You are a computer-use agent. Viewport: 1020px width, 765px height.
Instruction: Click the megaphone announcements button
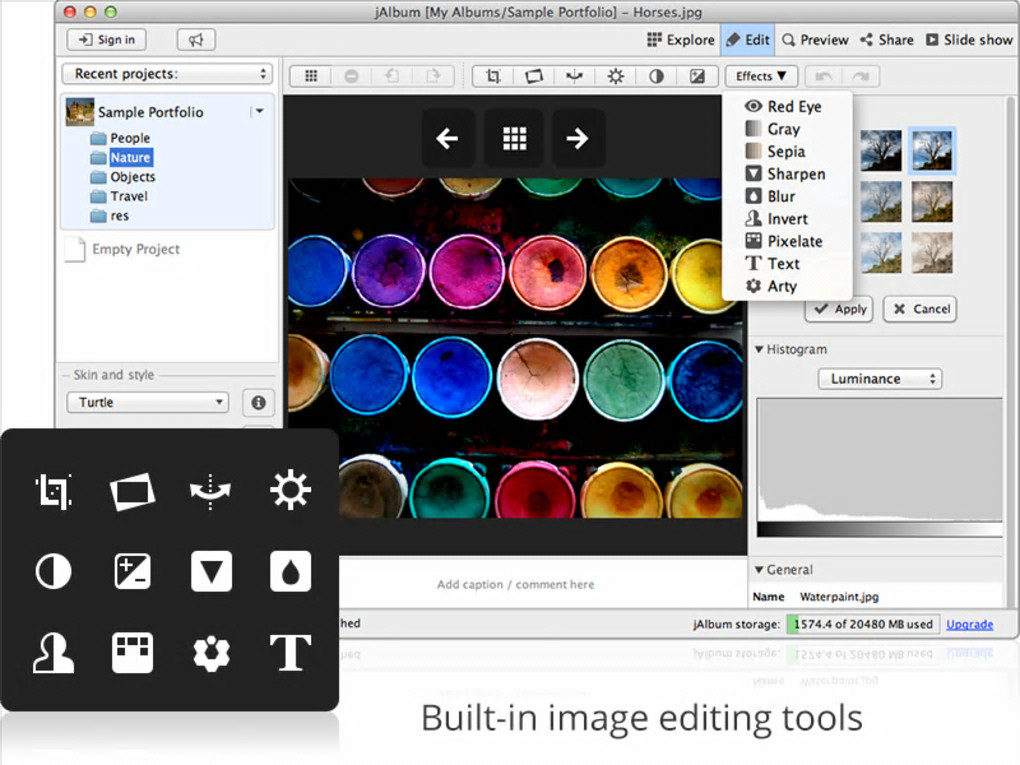click(196, 40)
